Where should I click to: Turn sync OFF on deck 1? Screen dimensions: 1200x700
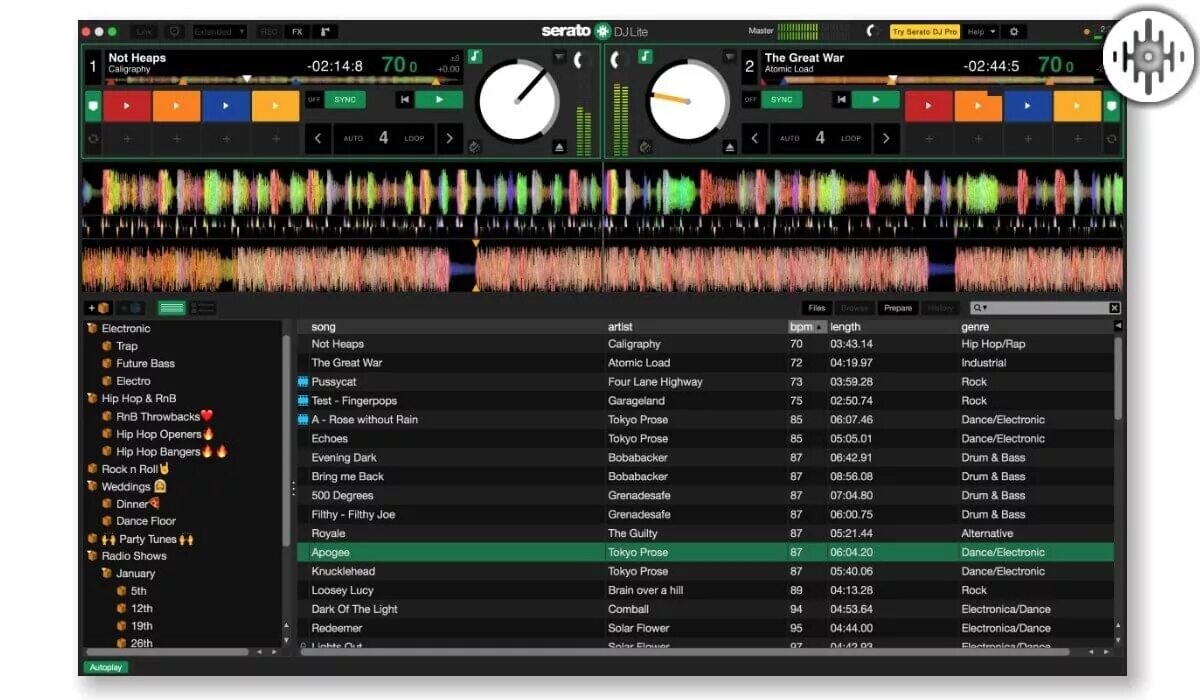click(314, 100)
